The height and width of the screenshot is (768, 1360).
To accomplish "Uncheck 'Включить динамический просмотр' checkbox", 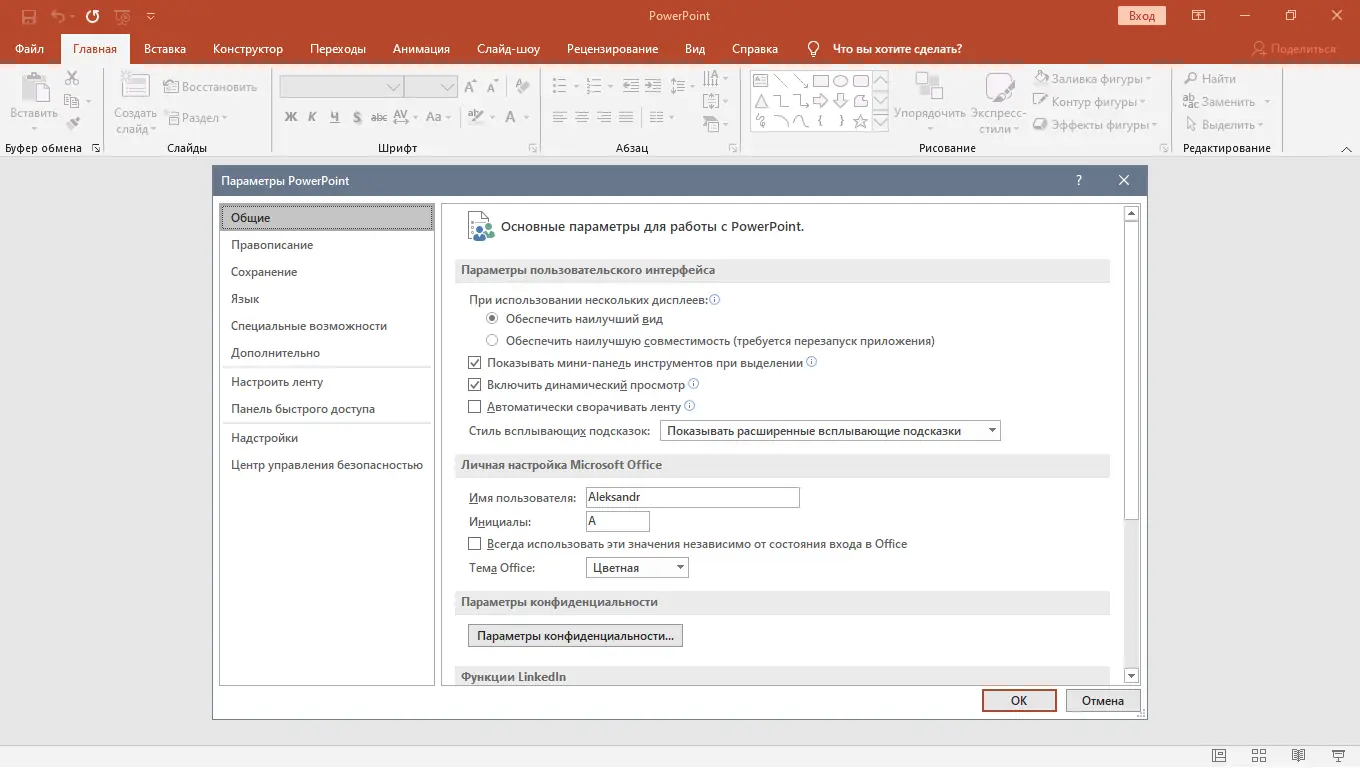I will pyautogui.click(x=475, y=385).
